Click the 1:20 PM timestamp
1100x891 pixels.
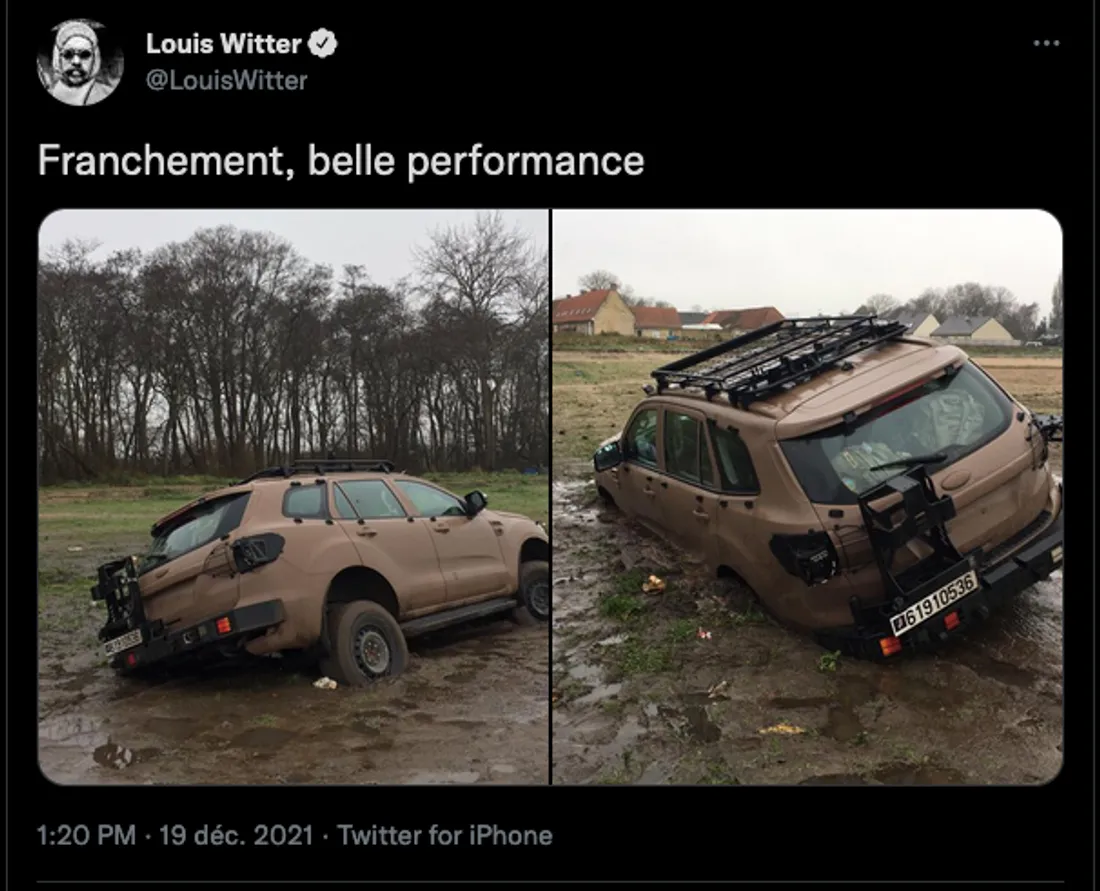click(86, 835)
